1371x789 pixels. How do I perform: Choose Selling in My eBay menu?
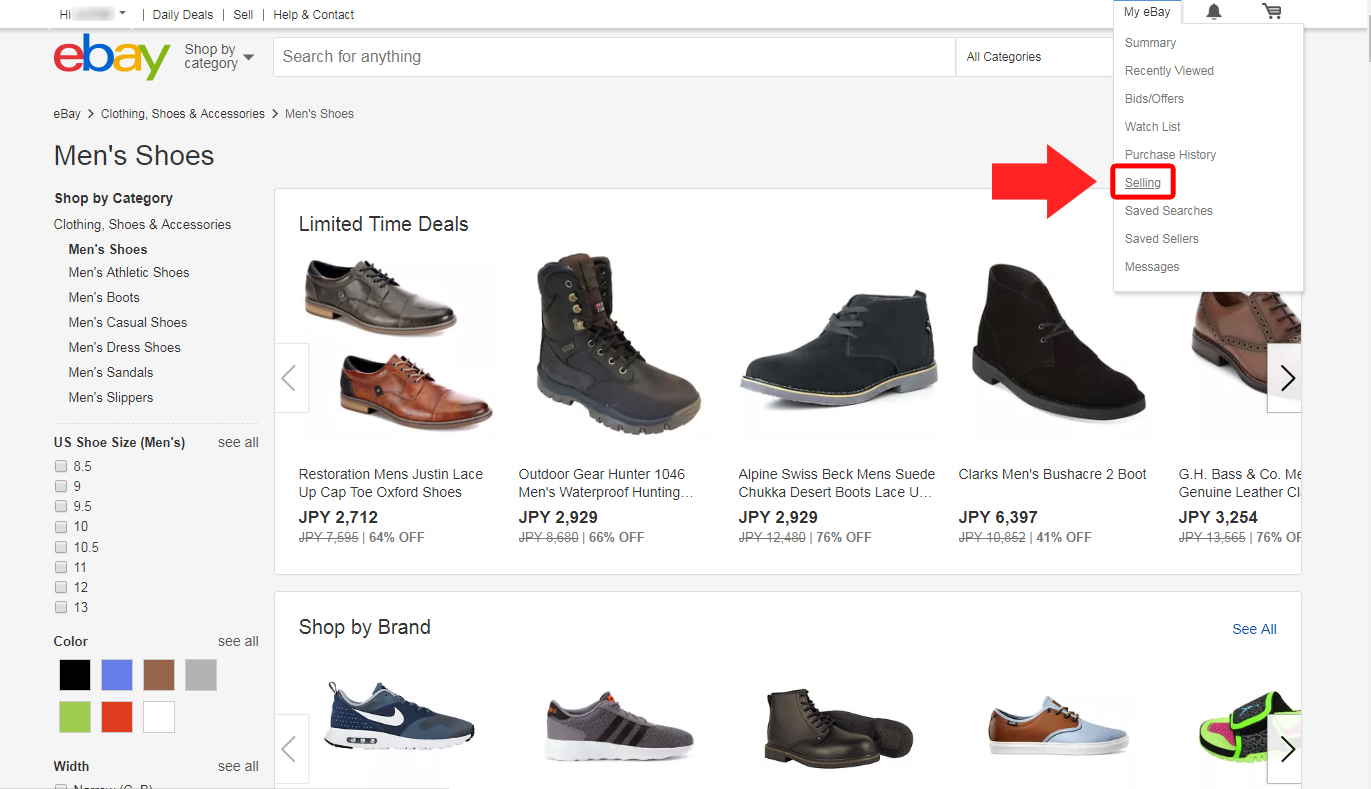[1143, 183]
